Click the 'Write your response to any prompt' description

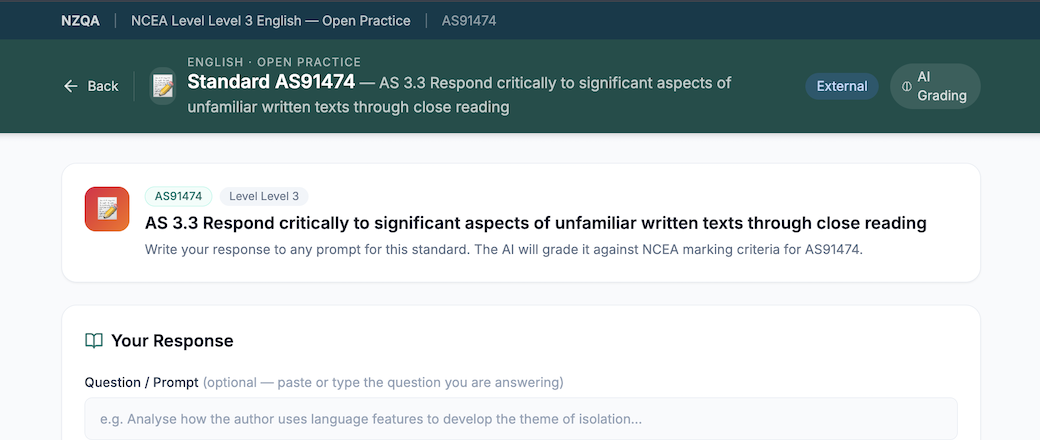503,250
